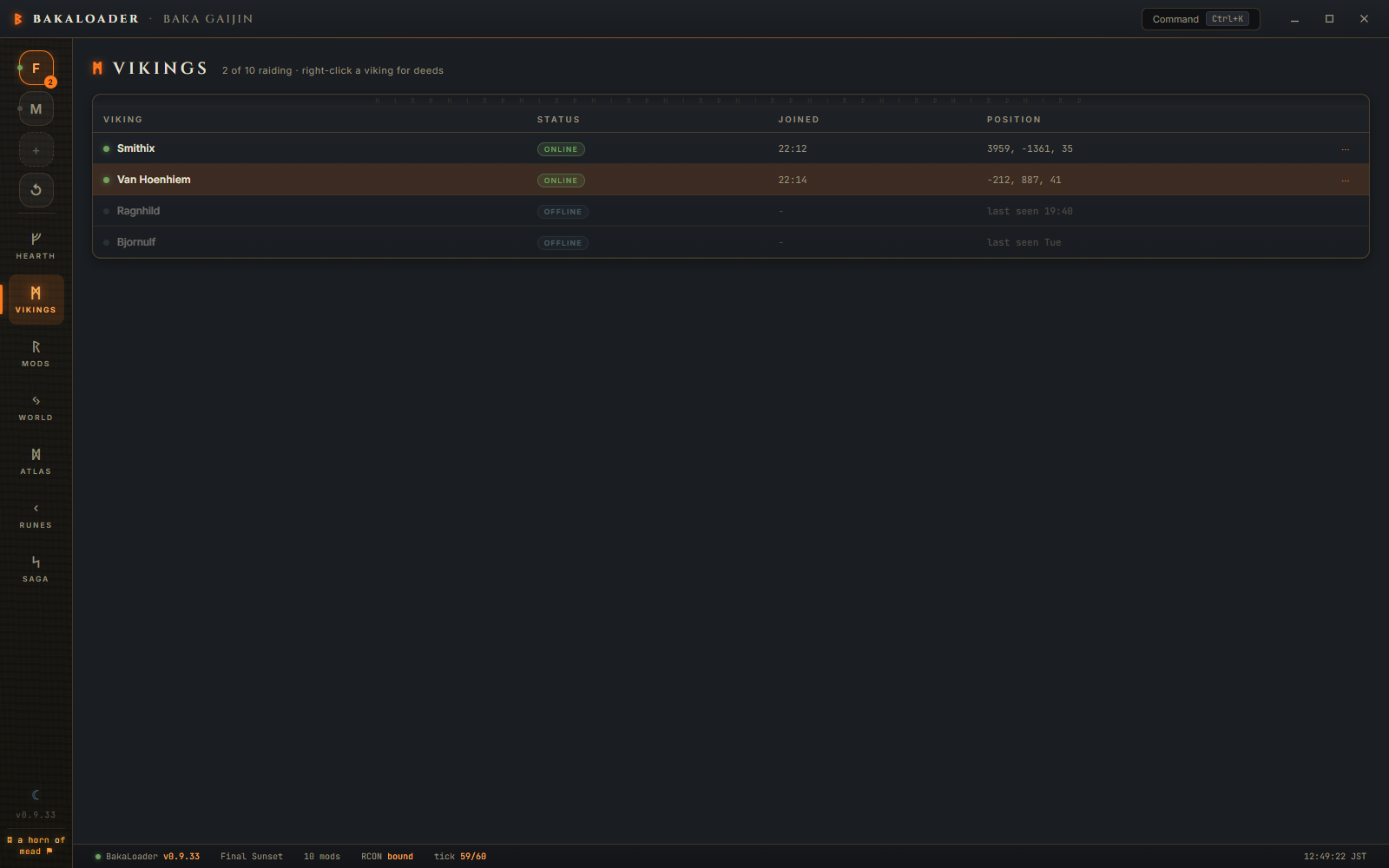The width and height of the screenshot is (1389, 868).
Task: Toggle the moon theme icon
Action: point(36,794)
